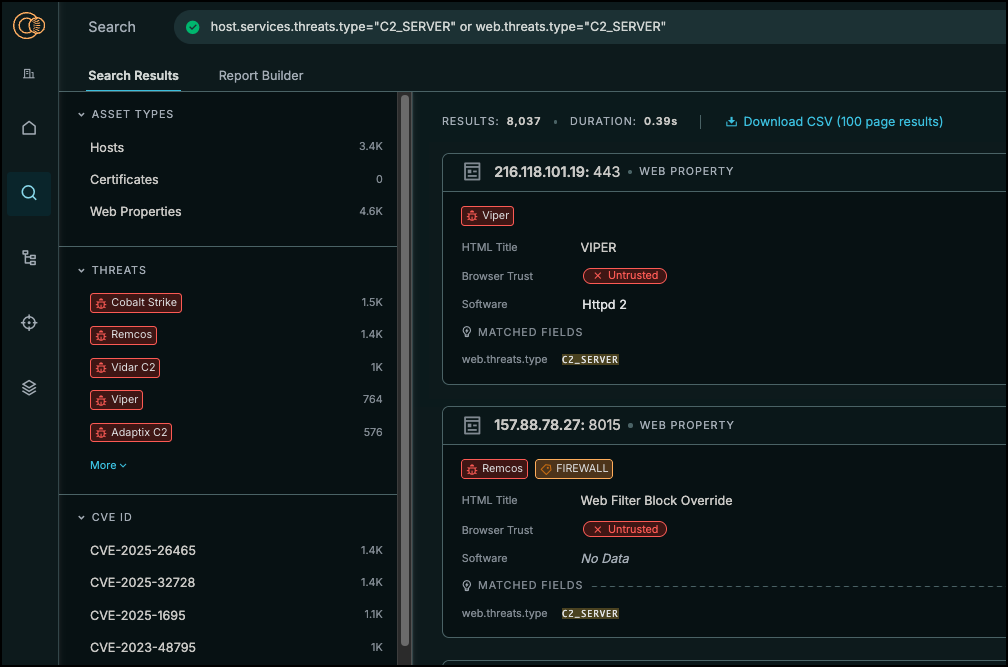Collapse the Asset Types section
The width and height of the screenshot is (1008, 667).
tap(82, 115)
